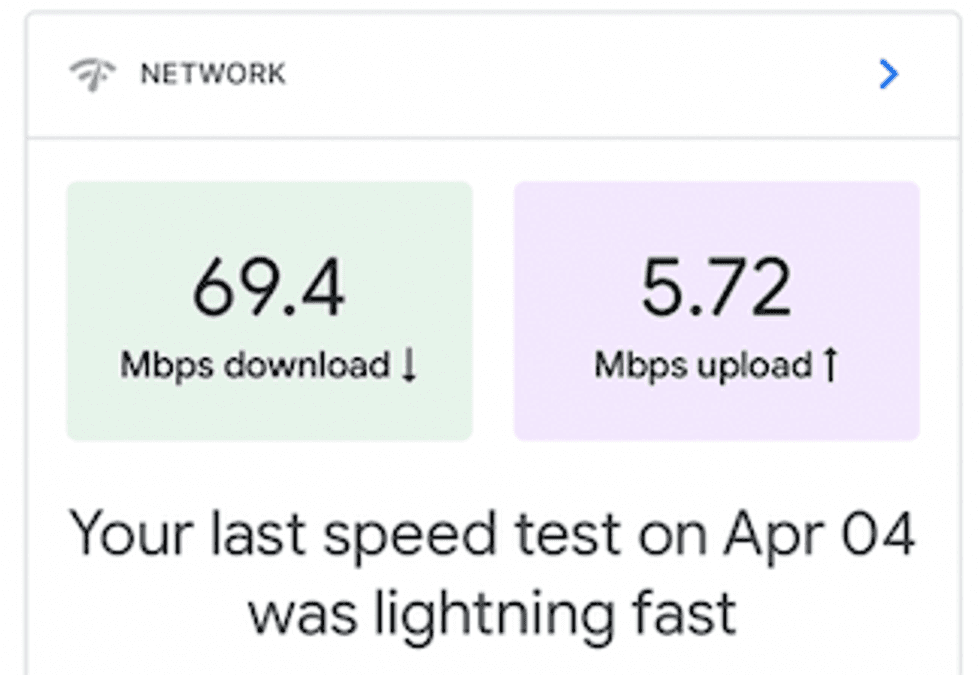Image resolution: width=980 pixels, height=675 pixels.
Task: Click the white gap between the speed tiles
Action: point(493,310)
